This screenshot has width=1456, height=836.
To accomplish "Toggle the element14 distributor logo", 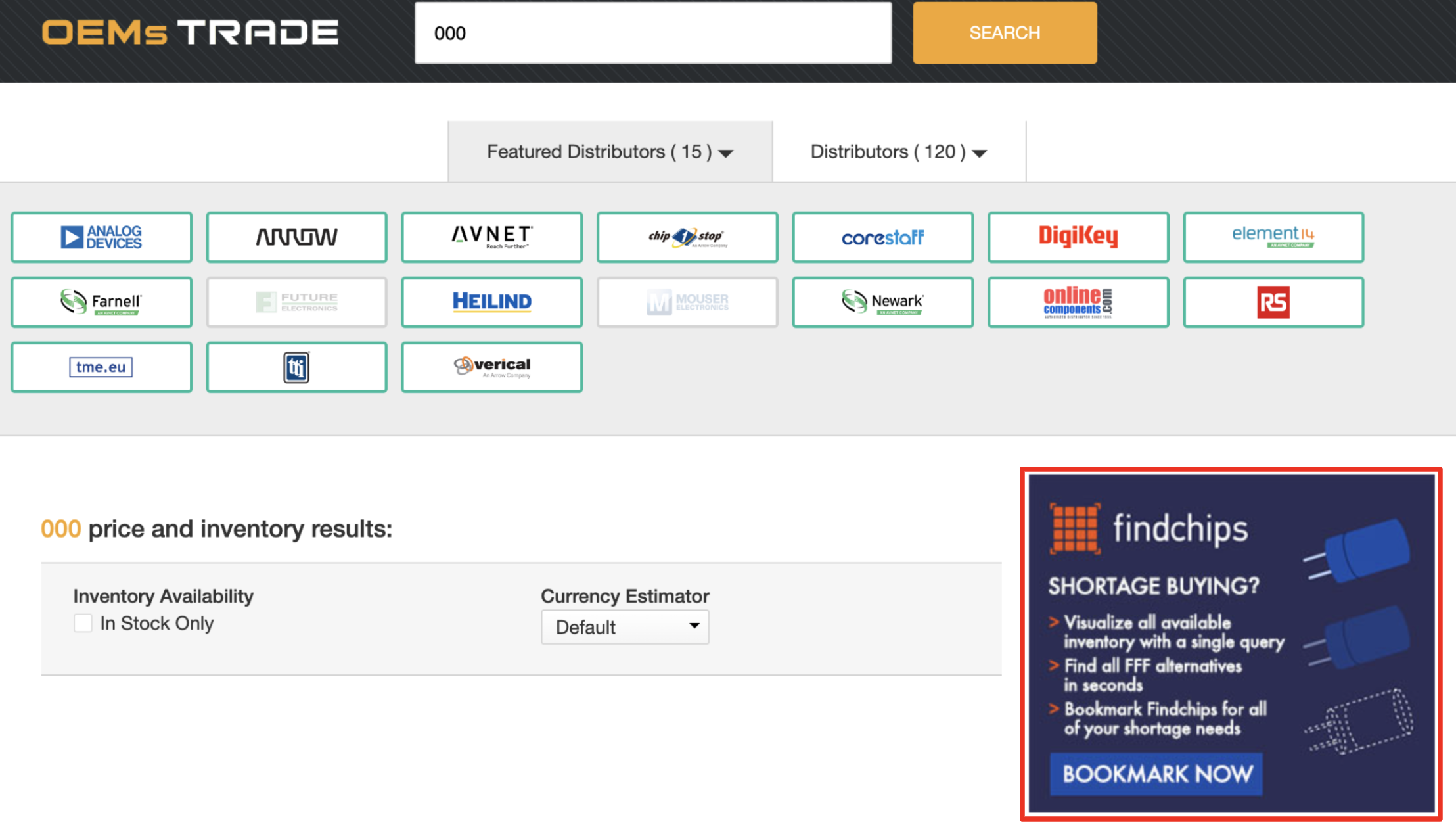I will coord(1273,237).
